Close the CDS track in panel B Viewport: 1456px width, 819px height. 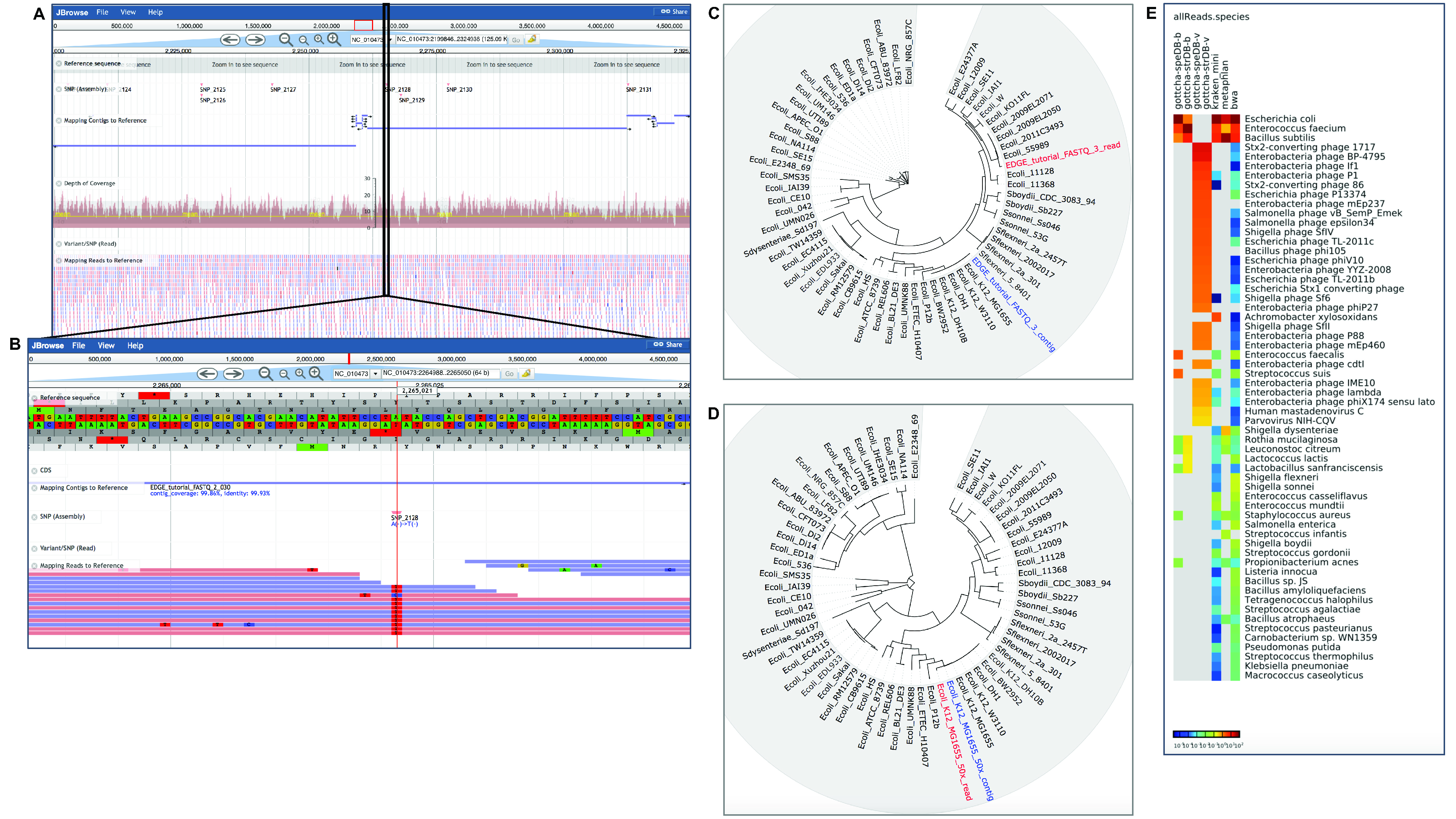click(35, 471)
